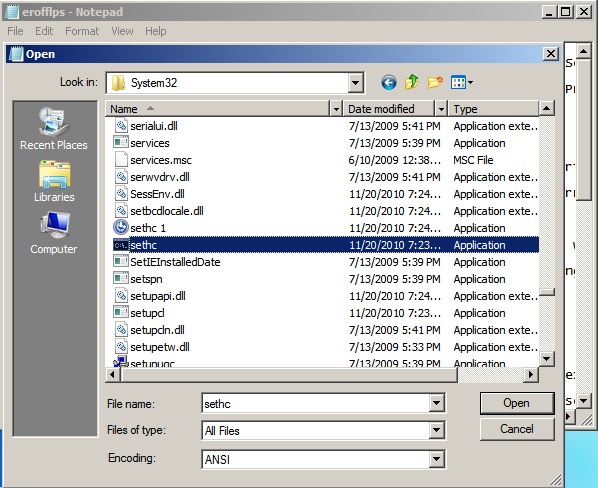Image resolution: width=598 pixels, height=488 pixels.
Task: Select the setupcln.dll file name
Action: coord(158,330)
